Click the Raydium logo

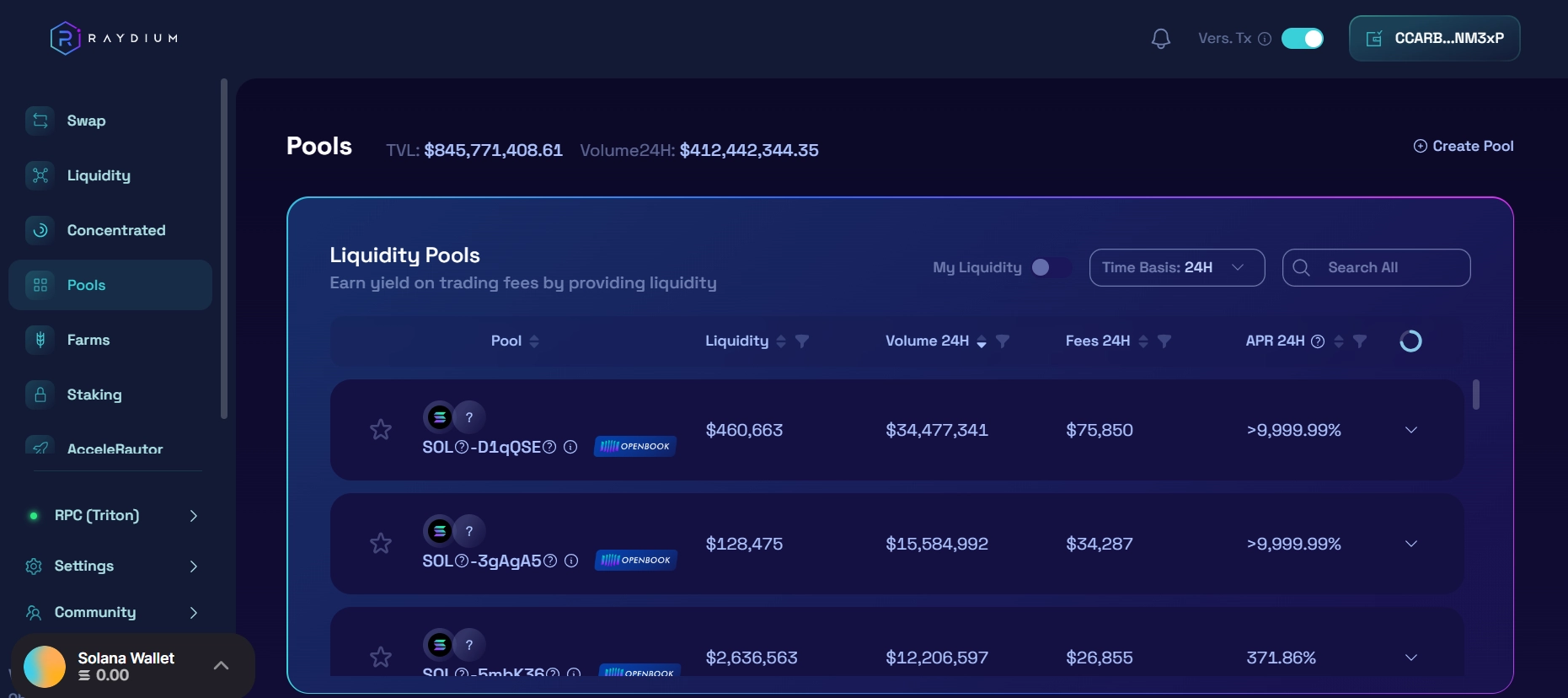click(x=114, y=38)
